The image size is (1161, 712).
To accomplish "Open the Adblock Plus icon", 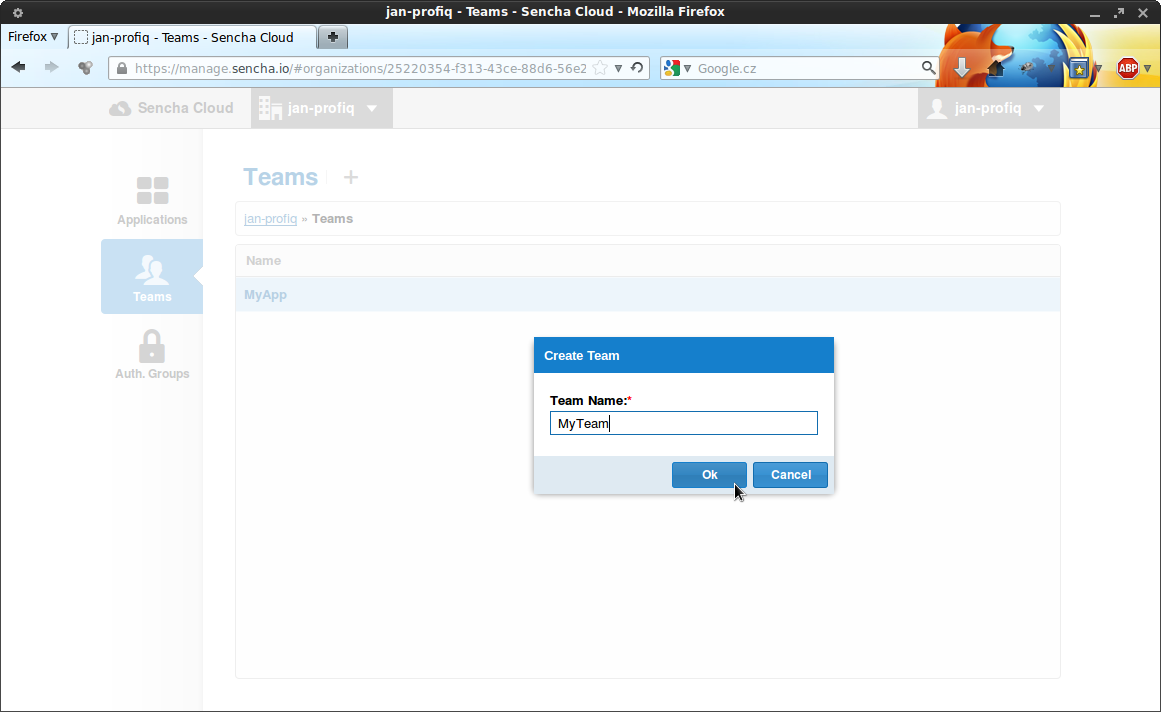I will pyautogui.click(x=1128, y=68).
